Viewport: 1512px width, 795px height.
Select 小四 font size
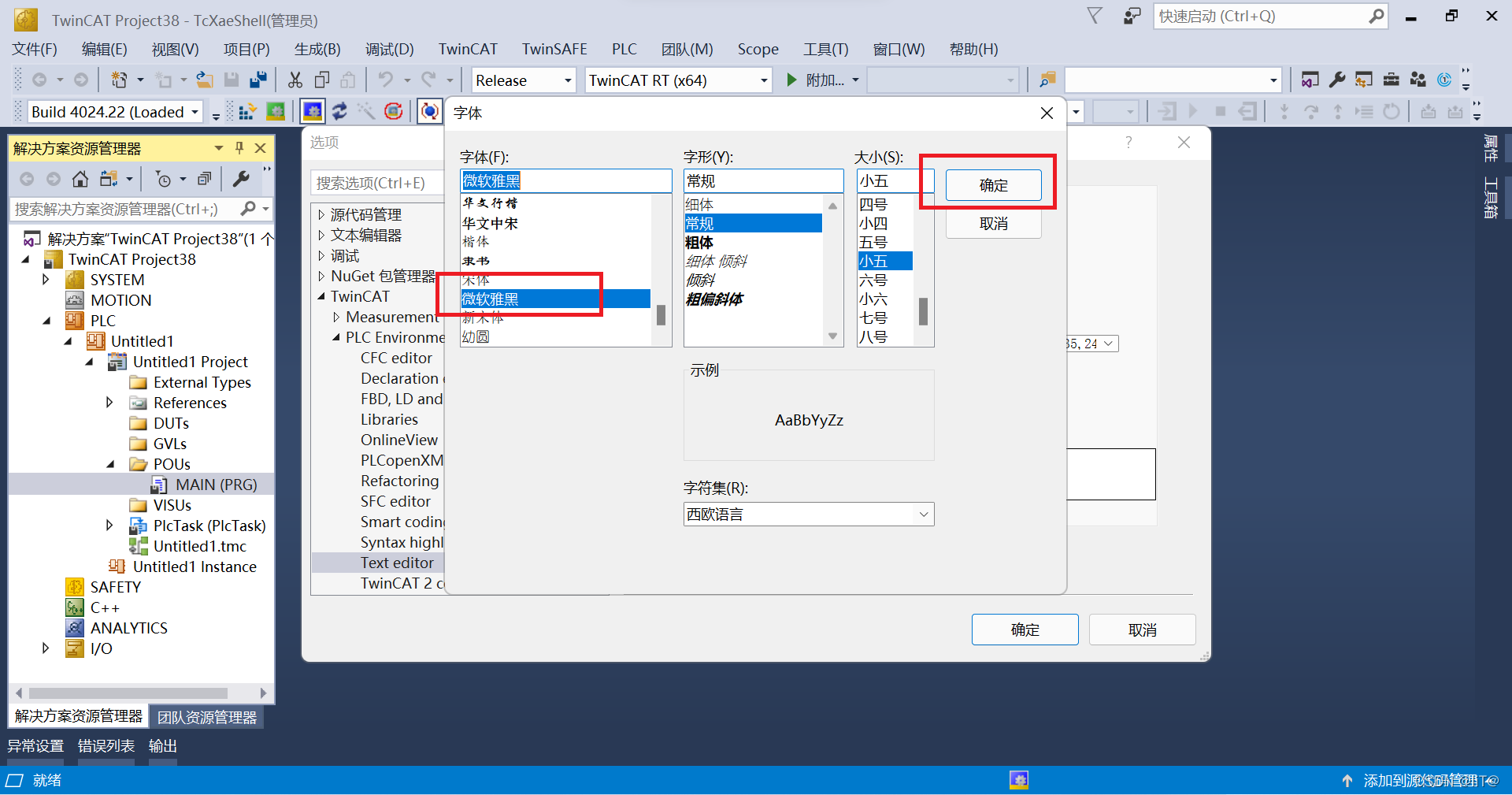[873, 224]
